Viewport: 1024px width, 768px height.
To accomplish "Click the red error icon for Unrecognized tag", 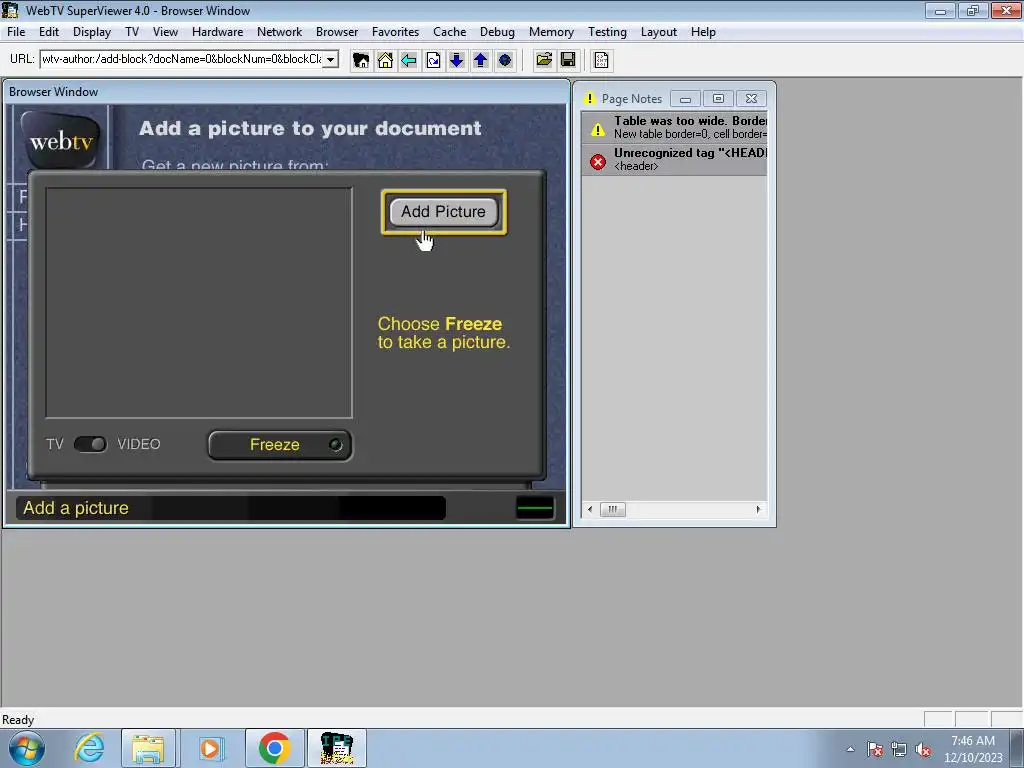I will (x=598, y=161).
